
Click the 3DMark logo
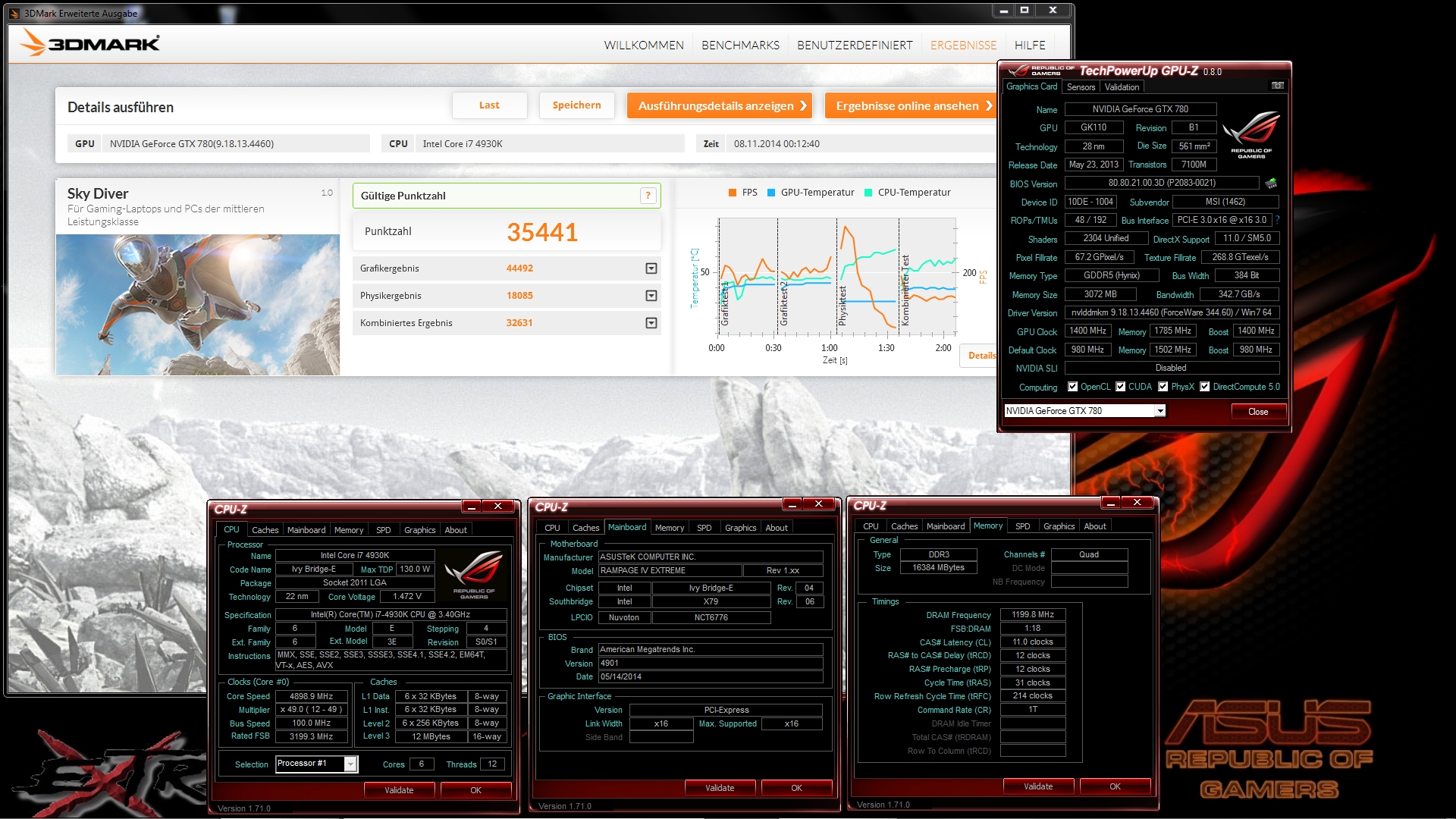pos(90,43)
